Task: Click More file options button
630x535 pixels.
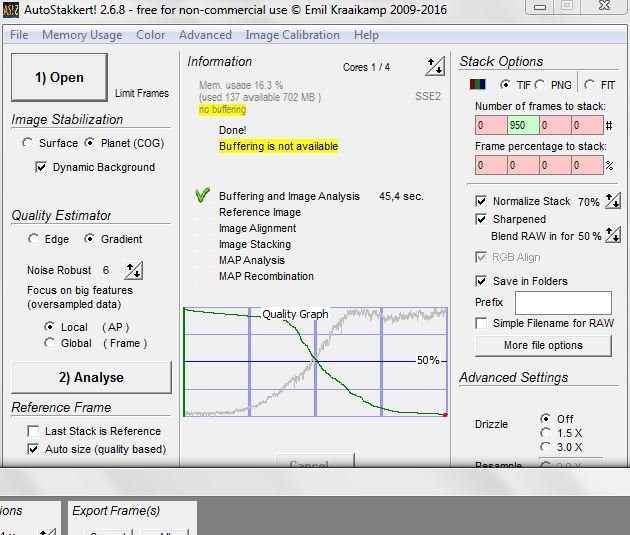Action: (x=543, y=345)
